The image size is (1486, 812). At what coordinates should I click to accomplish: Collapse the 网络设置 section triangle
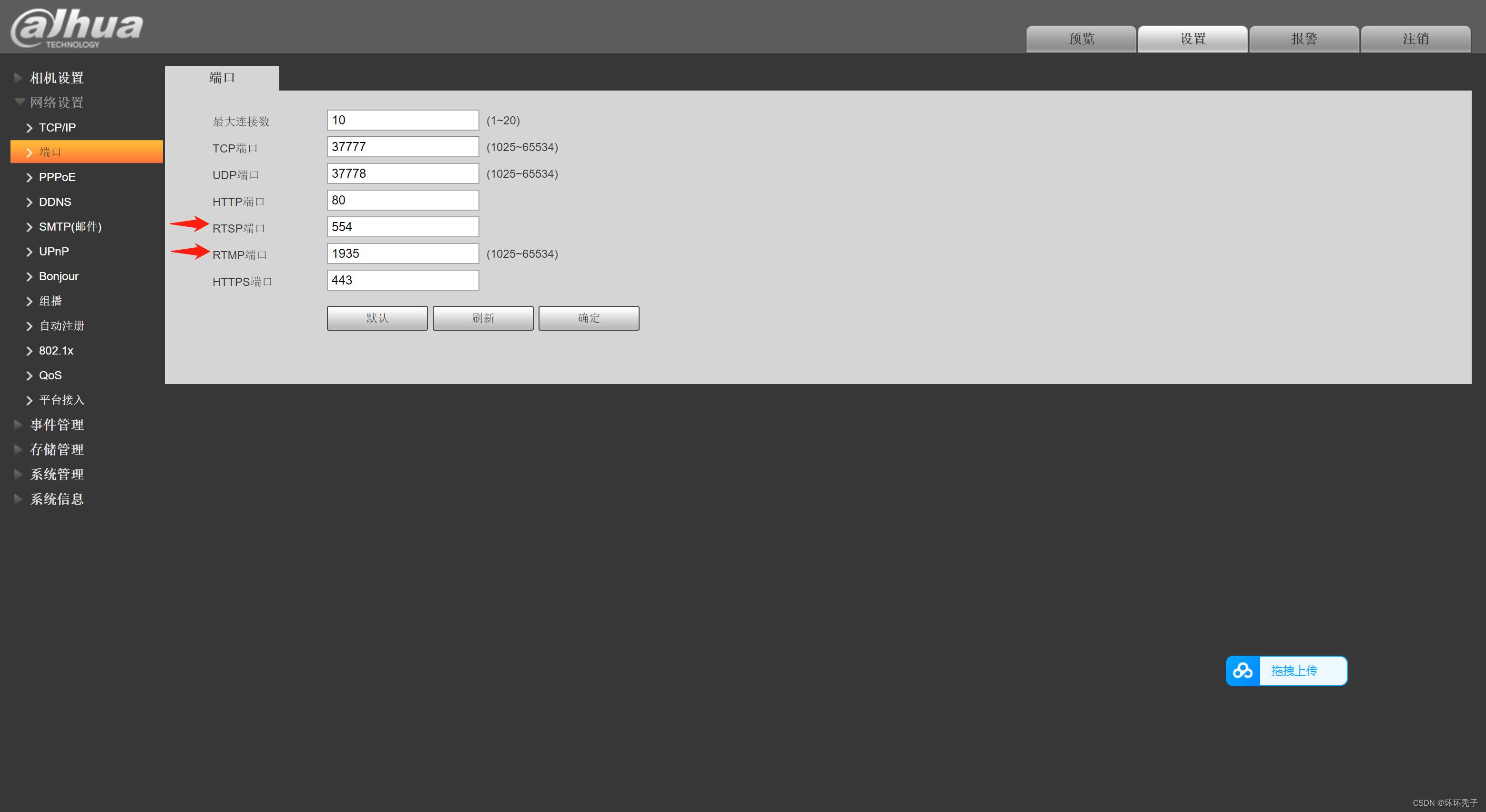coord(19,102)
